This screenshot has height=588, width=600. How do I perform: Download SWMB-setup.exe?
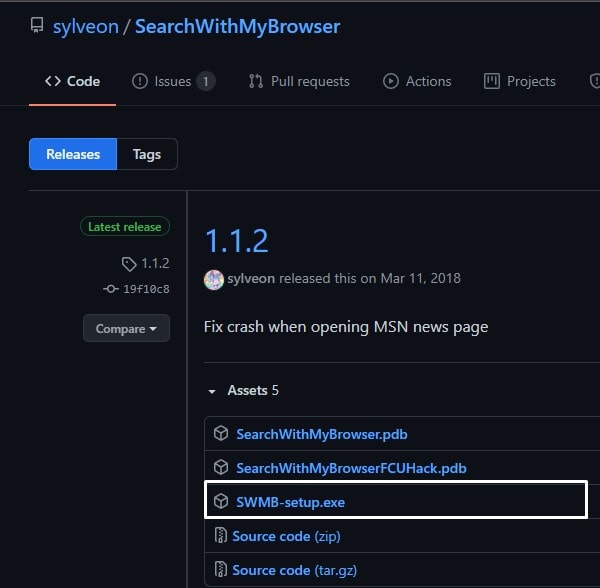[290, 502]
